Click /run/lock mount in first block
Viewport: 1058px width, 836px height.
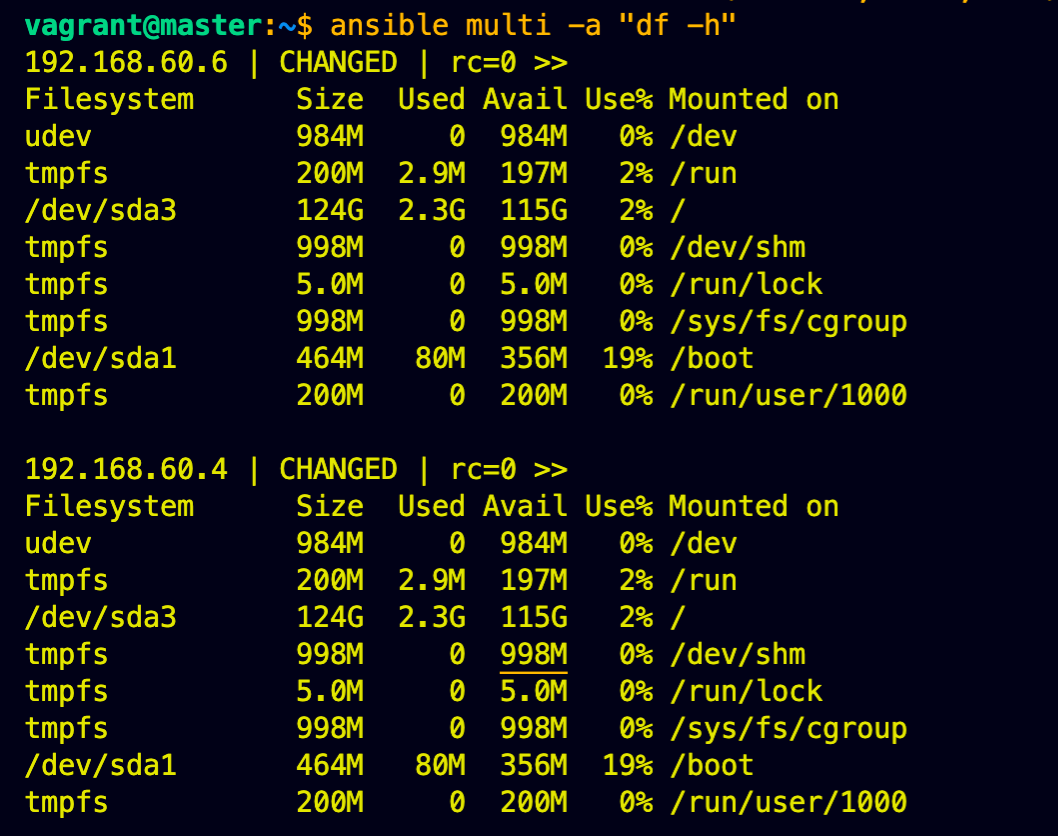pos(746,285)
